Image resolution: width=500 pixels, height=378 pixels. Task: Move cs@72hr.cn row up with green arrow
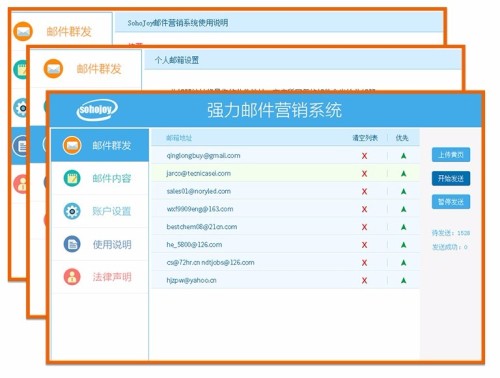(x=403, y=263)
